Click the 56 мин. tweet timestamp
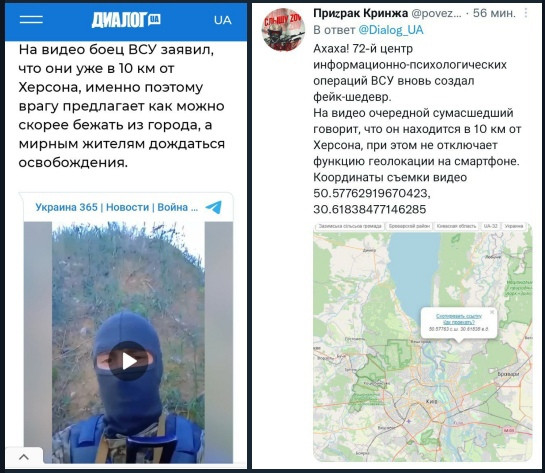 tap(494, 13)
